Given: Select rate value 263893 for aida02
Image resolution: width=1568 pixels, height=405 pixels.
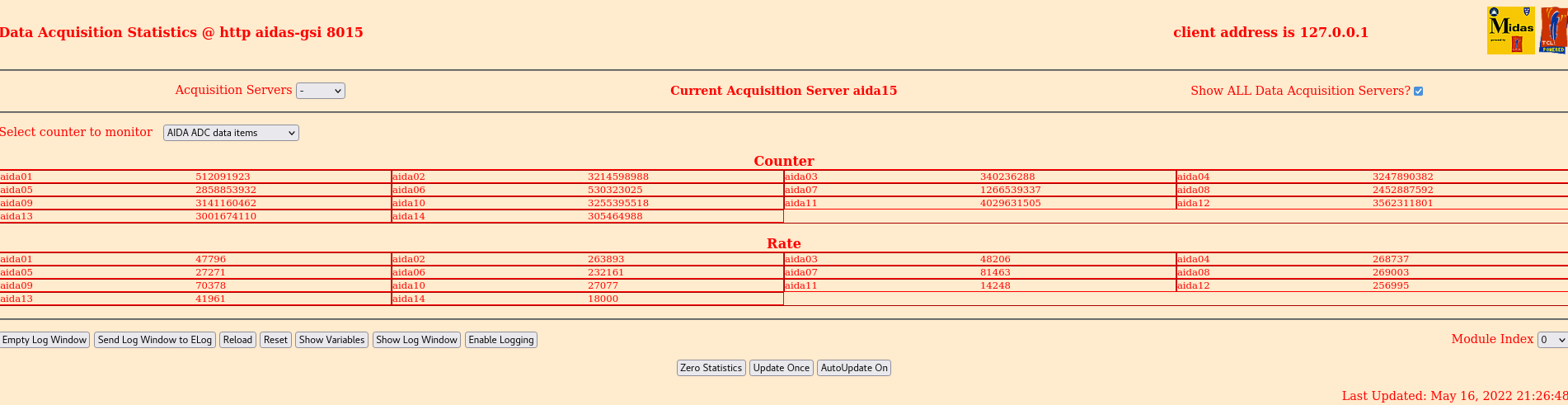Looking at the screenshot, I should (606, 259).
